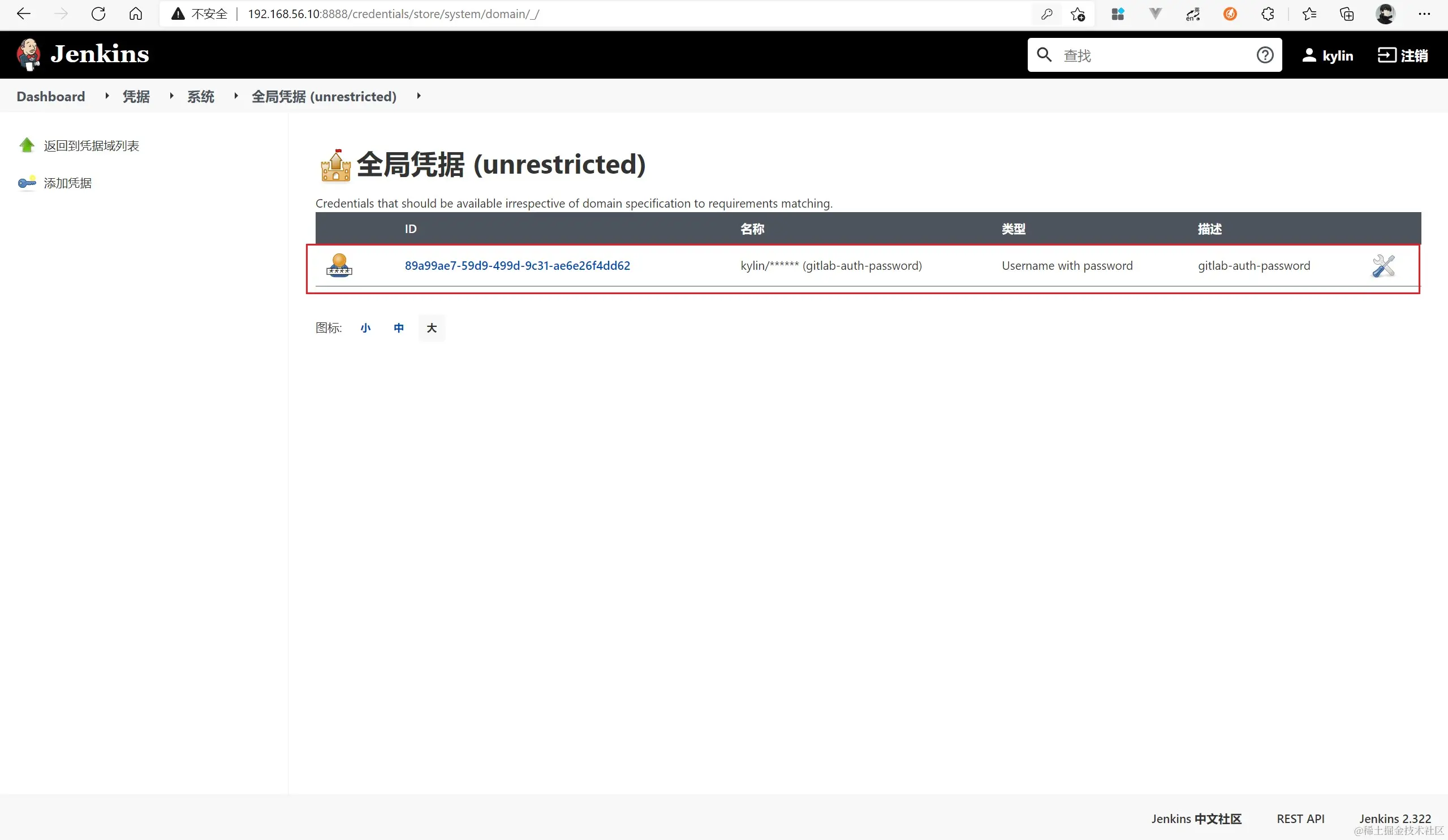
Task: Expand dropdown arrow after Dashboard breadcrumb
Action: 107,96
